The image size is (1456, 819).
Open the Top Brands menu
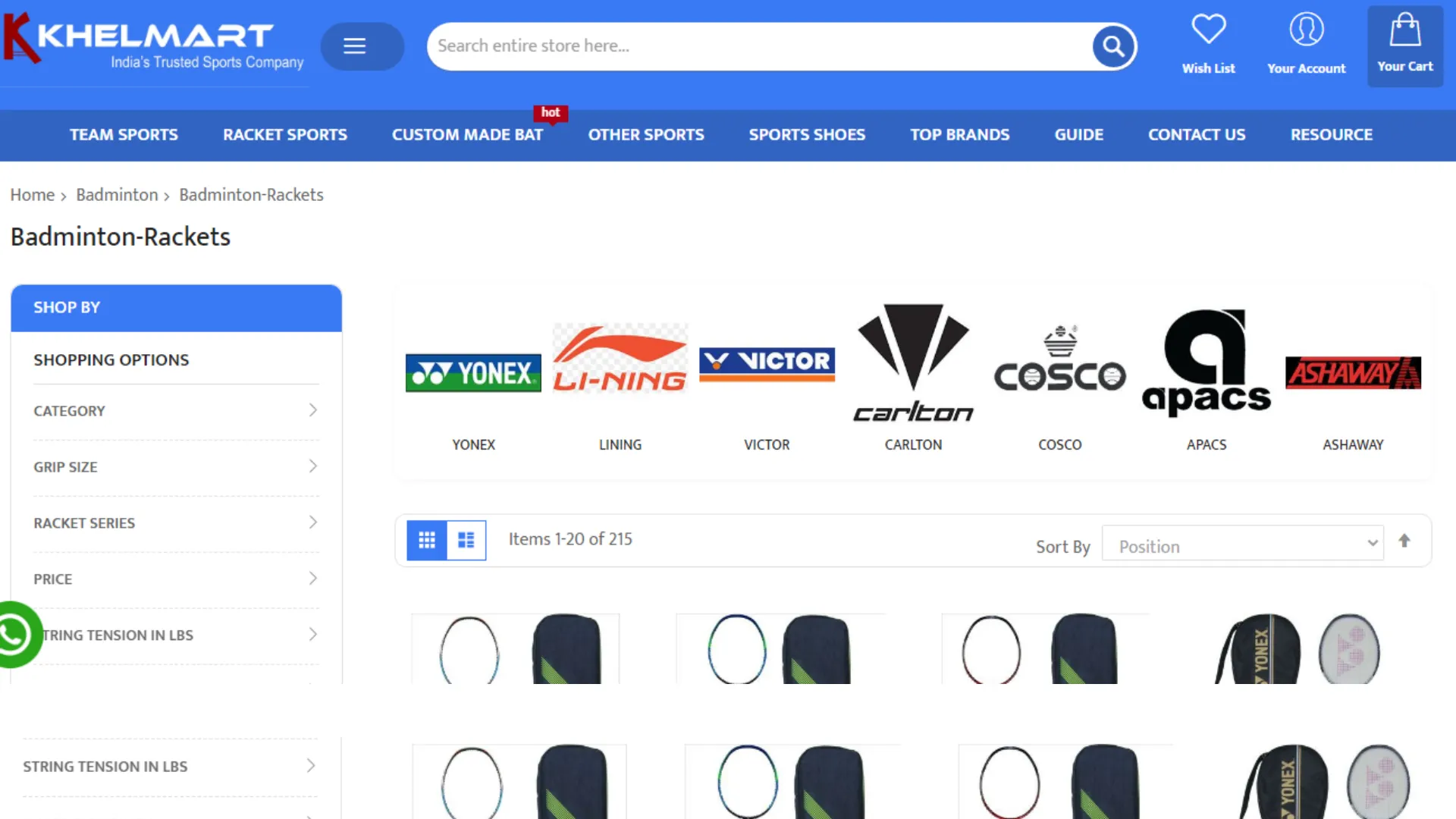(959, 135)
